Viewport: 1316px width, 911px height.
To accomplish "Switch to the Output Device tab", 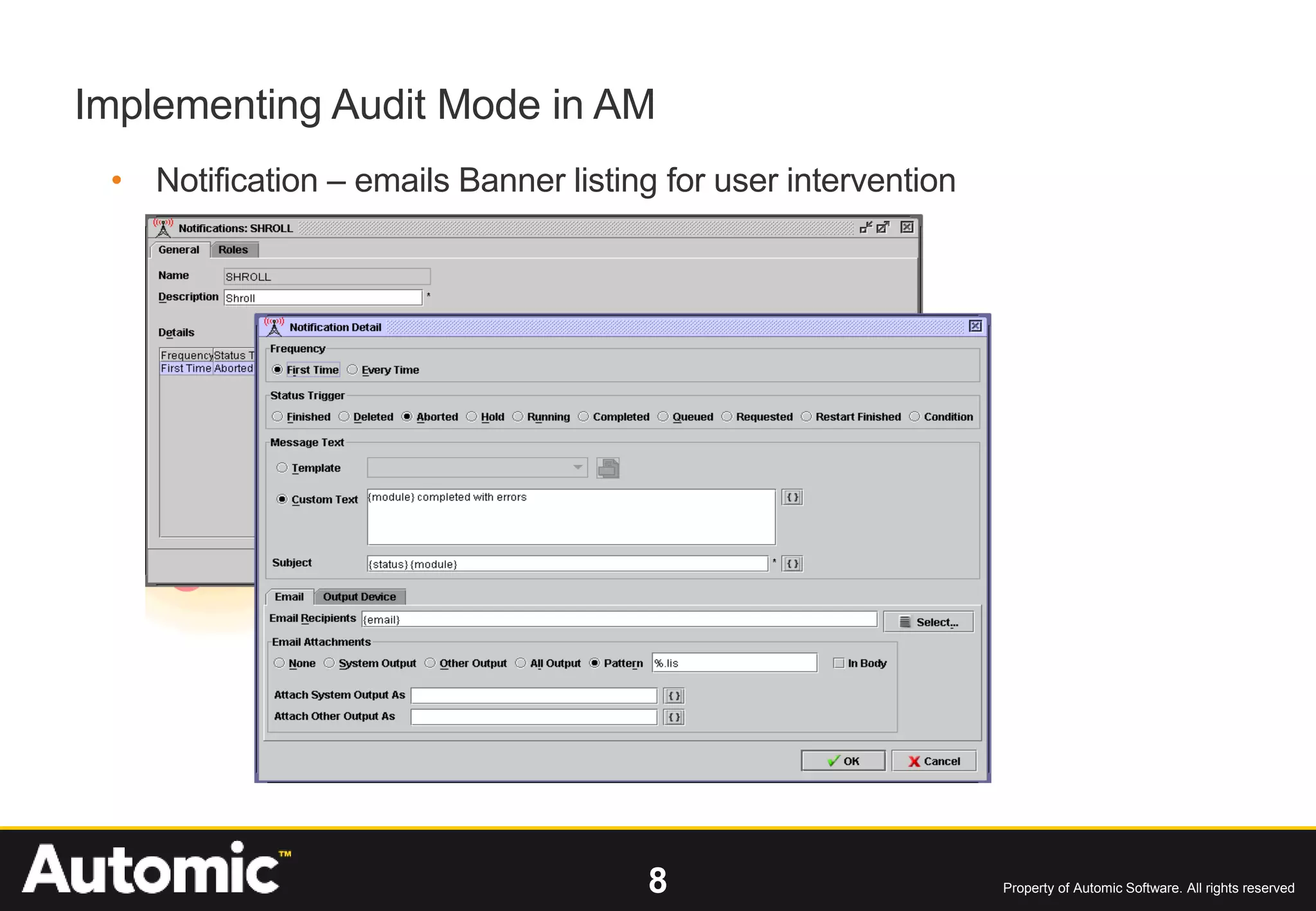I will (360, 597).
